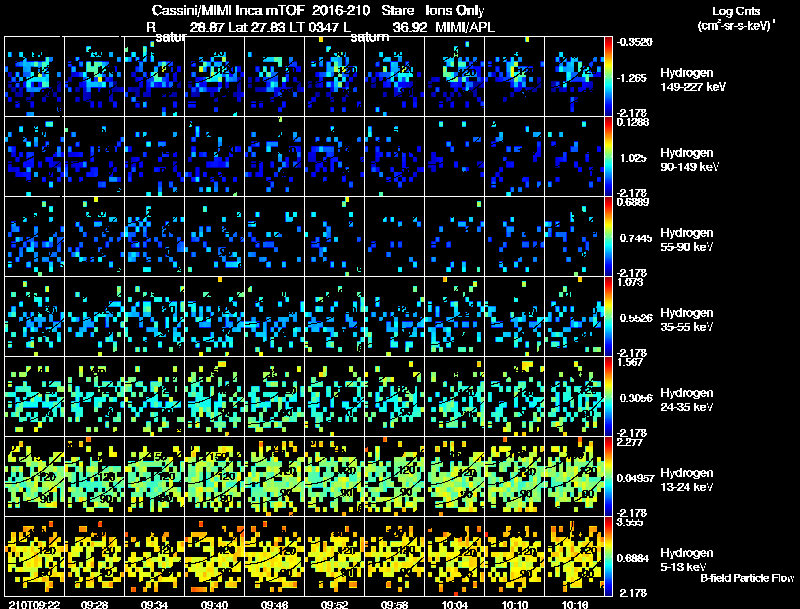Select the 149-227 keV panel at 10:16
This screenshot has width=800, height=609.
pos(574,76)
